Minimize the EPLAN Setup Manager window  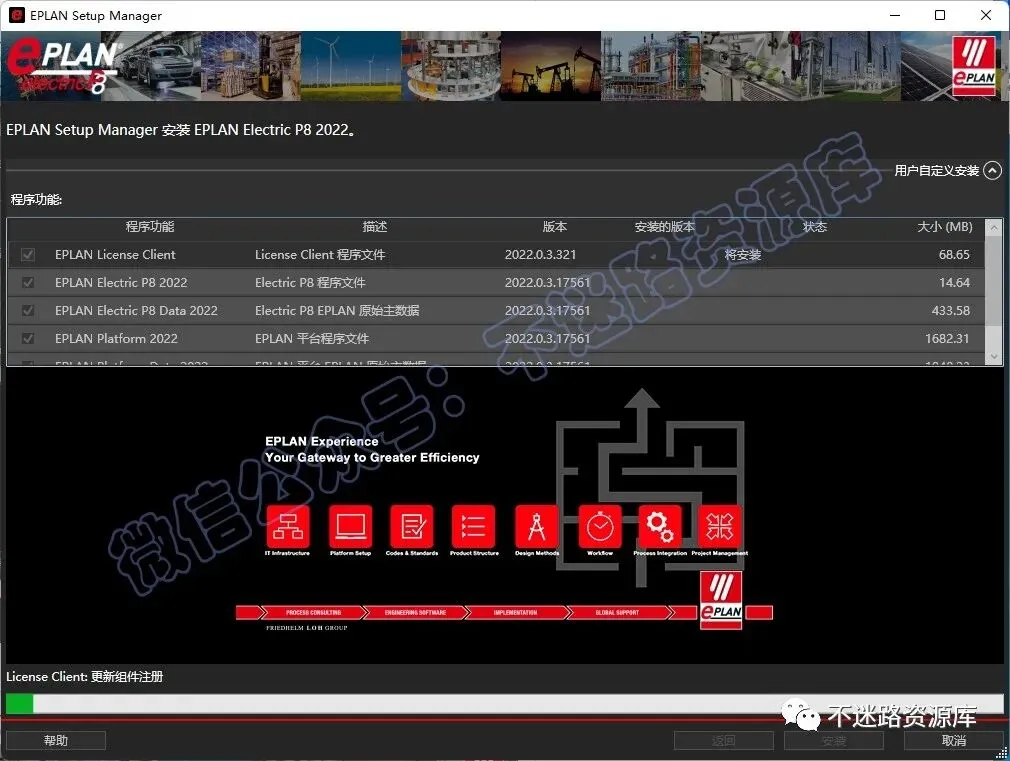click(x=895, y=15)
